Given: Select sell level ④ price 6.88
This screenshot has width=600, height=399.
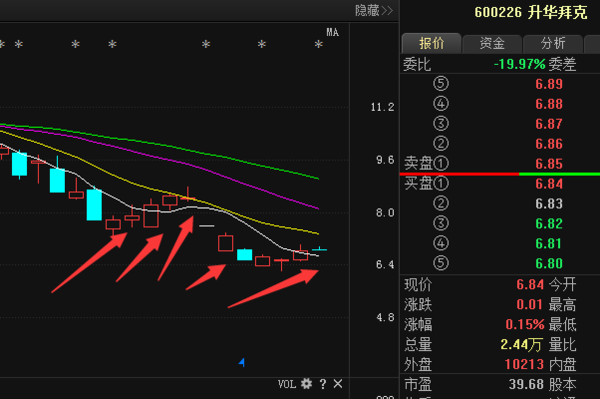Looking at the screenshot, I should [549, 104].
